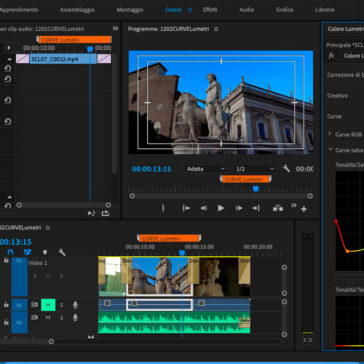This screenshot has width=364, height=364.
Task: Toggle Snap magnet in timeline
Action: click(10, 252)
